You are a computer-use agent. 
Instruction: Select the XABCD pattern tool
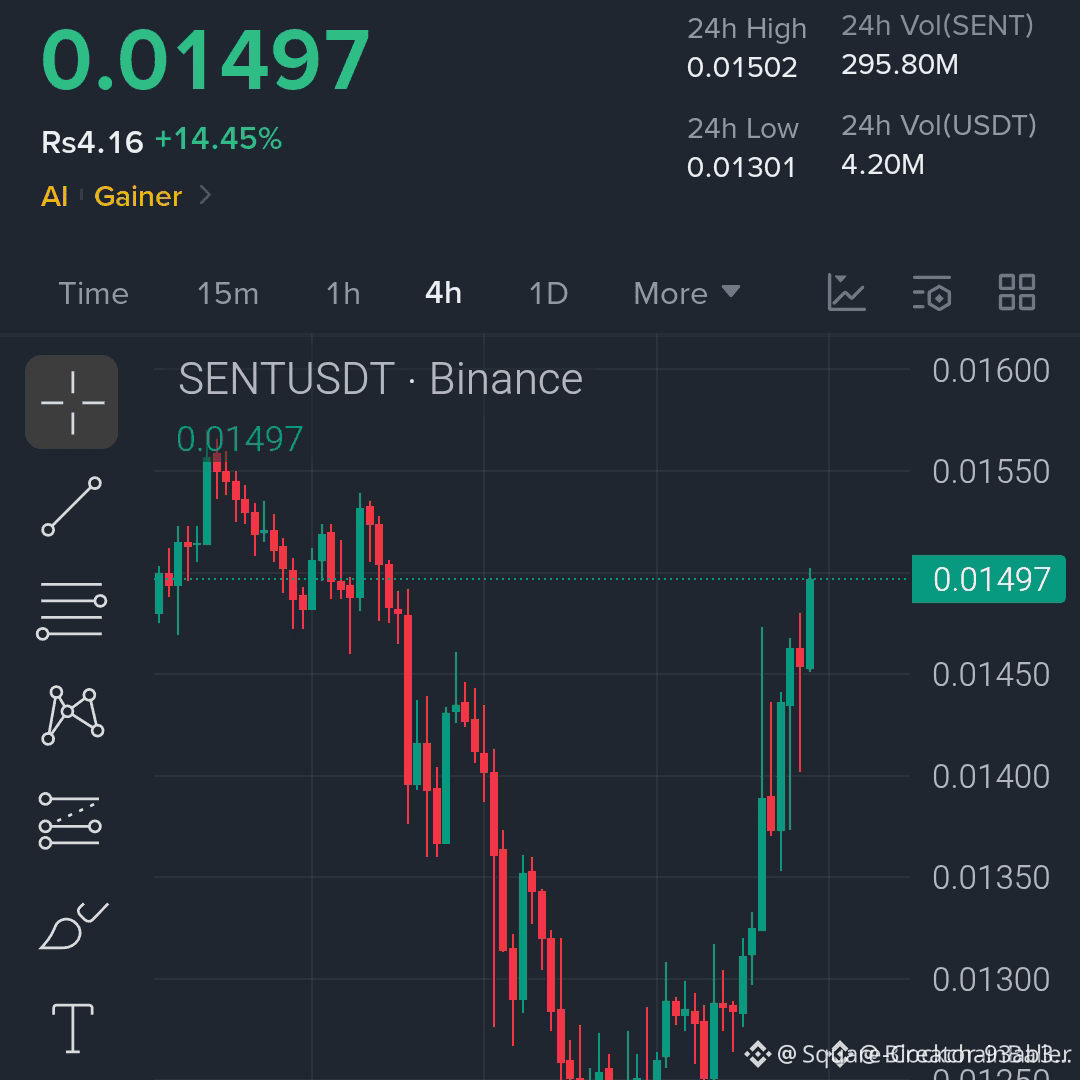pyautogui.click(x=72, y=715)
